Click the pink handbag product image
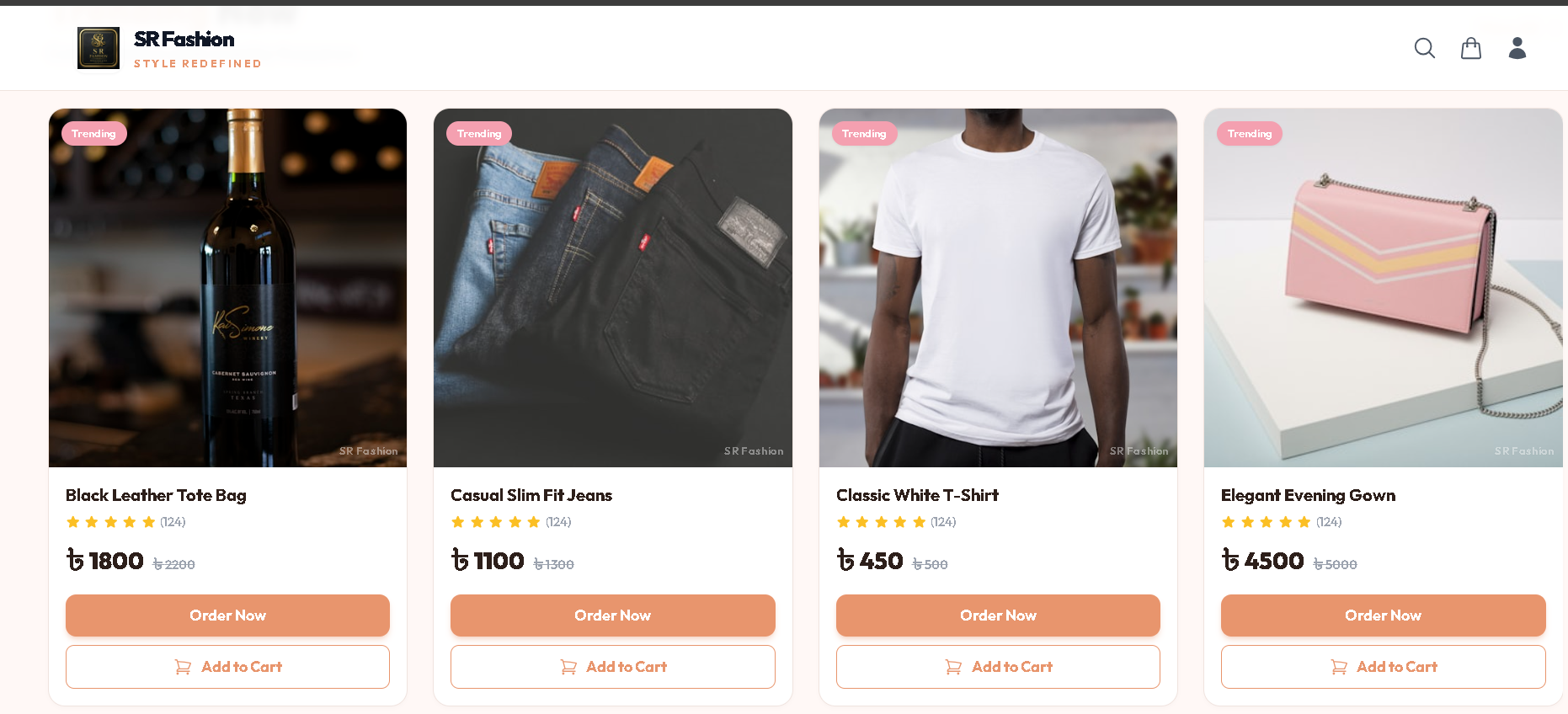 [1383, 287]
